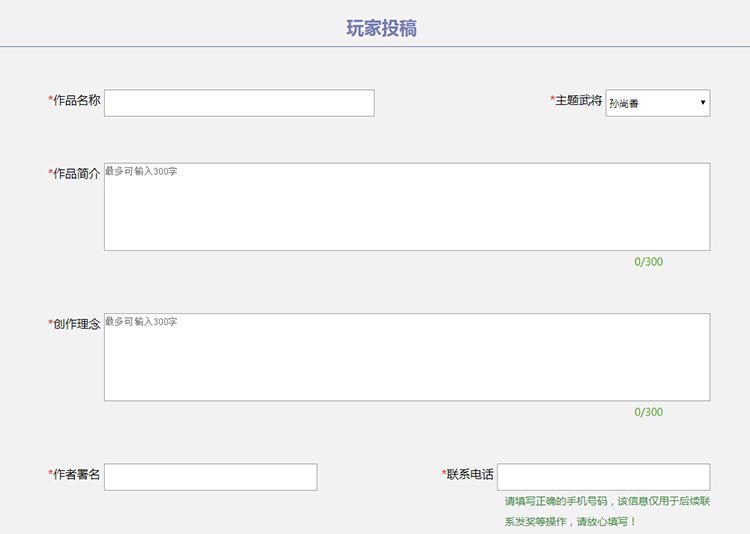
Task: Click the 创作理念 field label
Action: (x=77, y=324)
